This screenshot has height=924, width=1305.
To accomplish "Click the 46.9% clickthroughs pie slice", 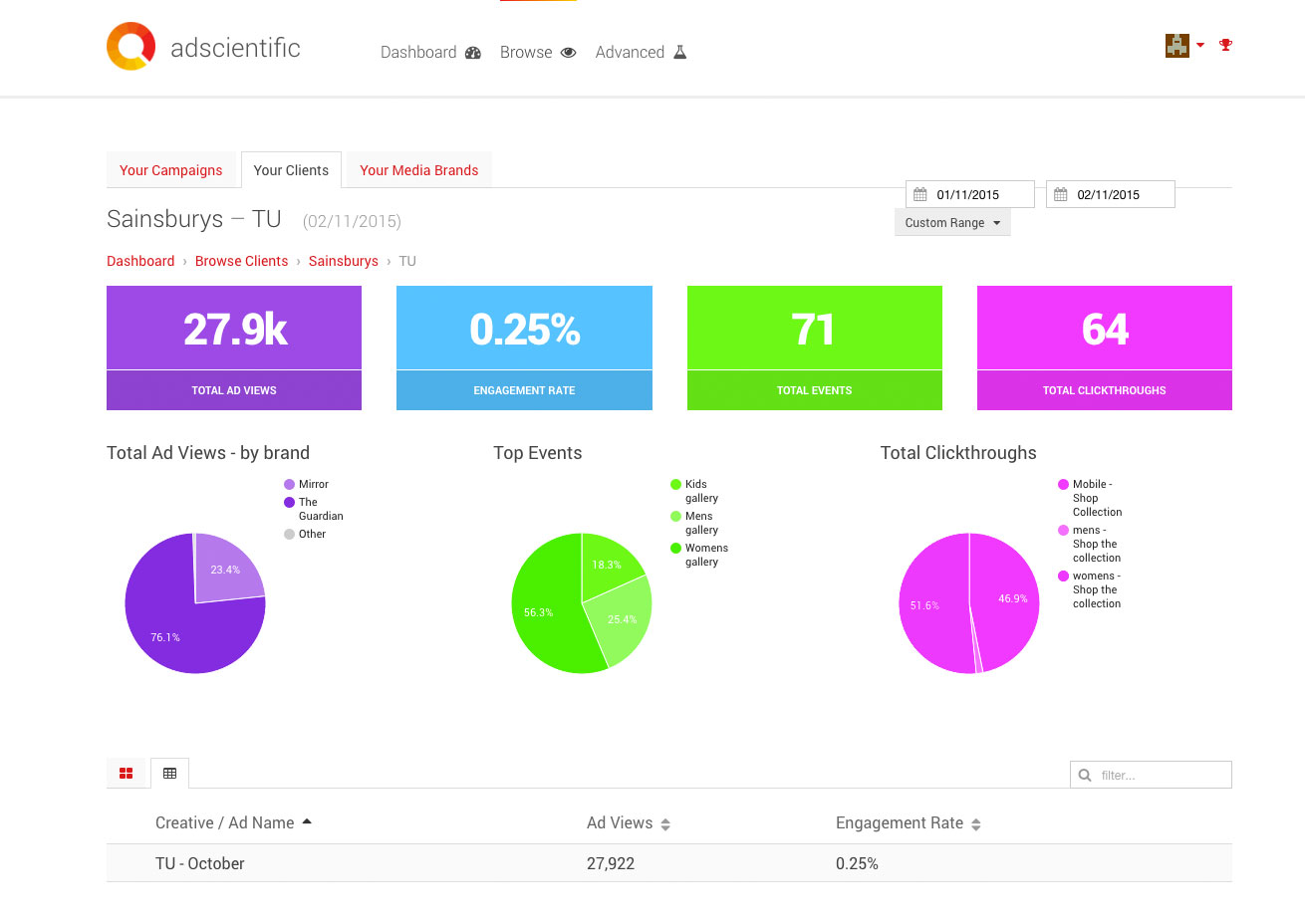I will (1008, 599).
